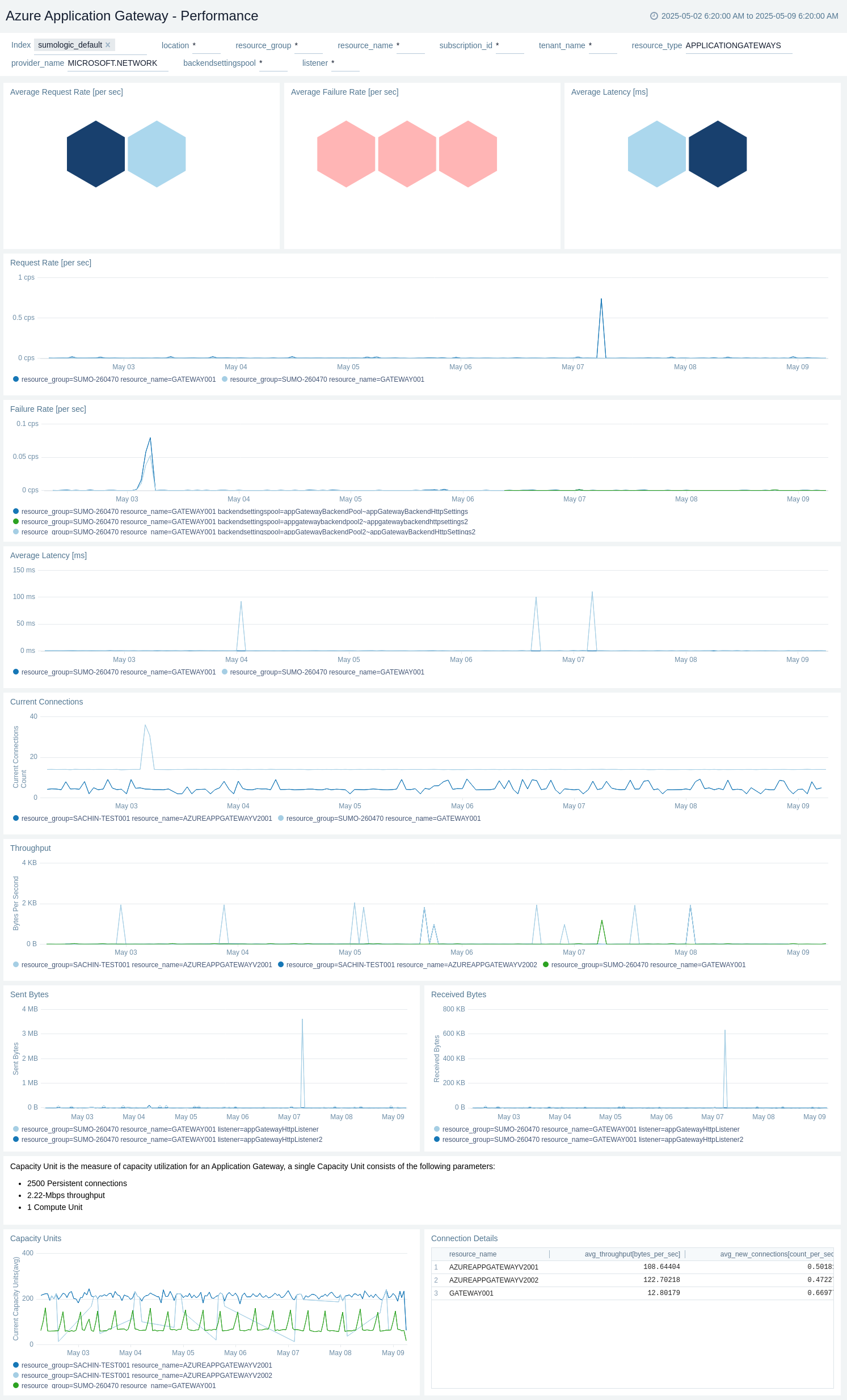Screen dimensions: 847x1400
Task: Open the Sent Bytes panel title
Action: (30, 994)
